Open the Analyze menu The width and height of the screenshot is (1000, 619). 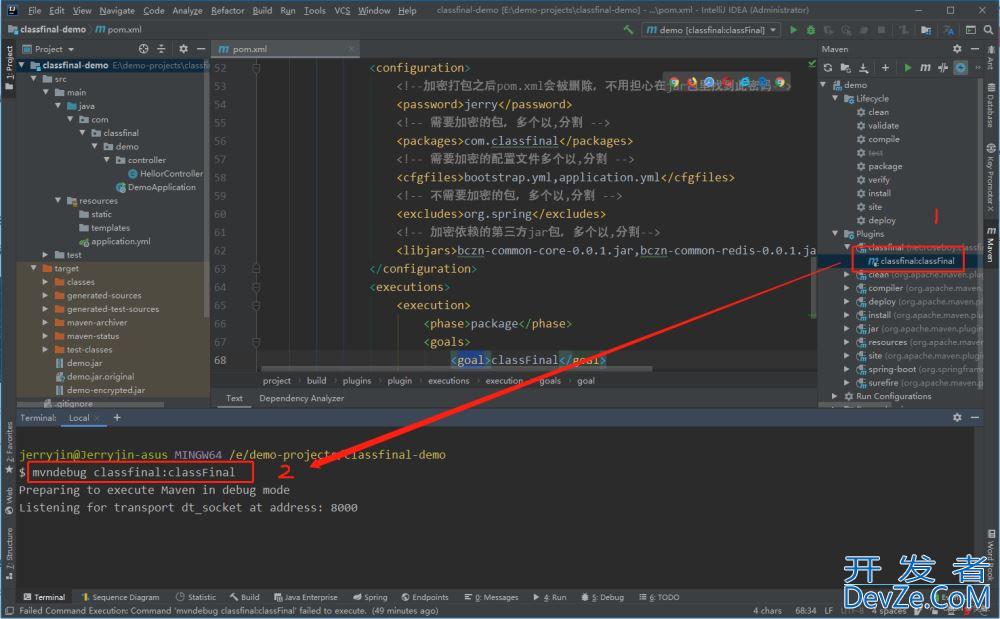[x=188, y=10]
